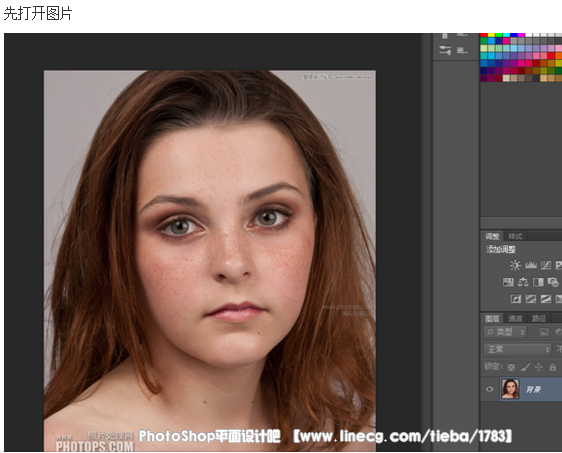Add a Posterize adjustment layer

point(530,299)
